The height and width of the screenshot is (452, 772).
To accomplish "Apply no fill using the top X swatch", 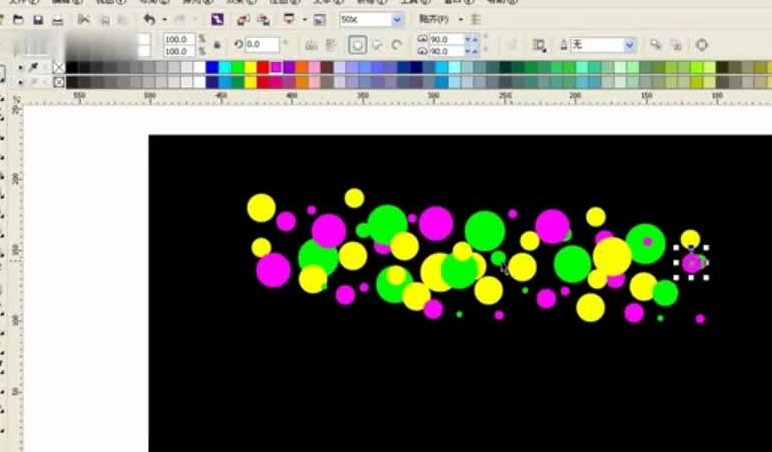I will click(59, 67).
